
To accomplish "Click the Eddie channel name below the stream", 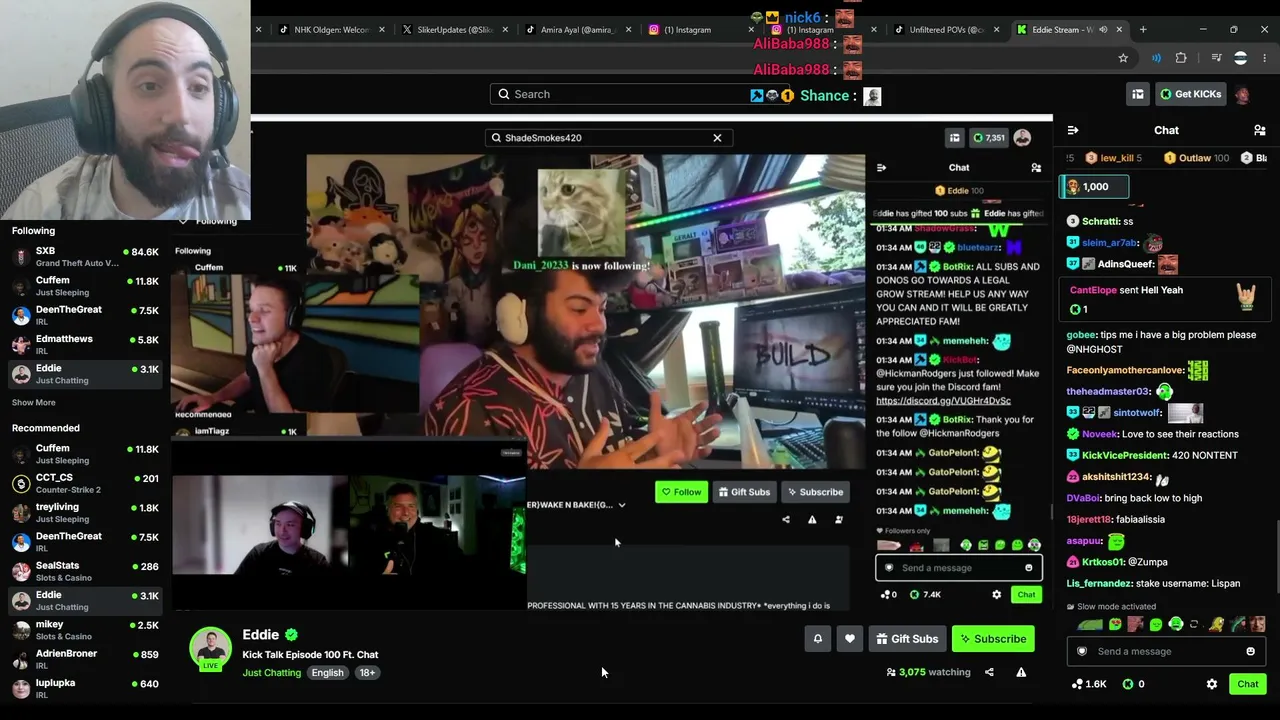I will click(x=260, y=634).
